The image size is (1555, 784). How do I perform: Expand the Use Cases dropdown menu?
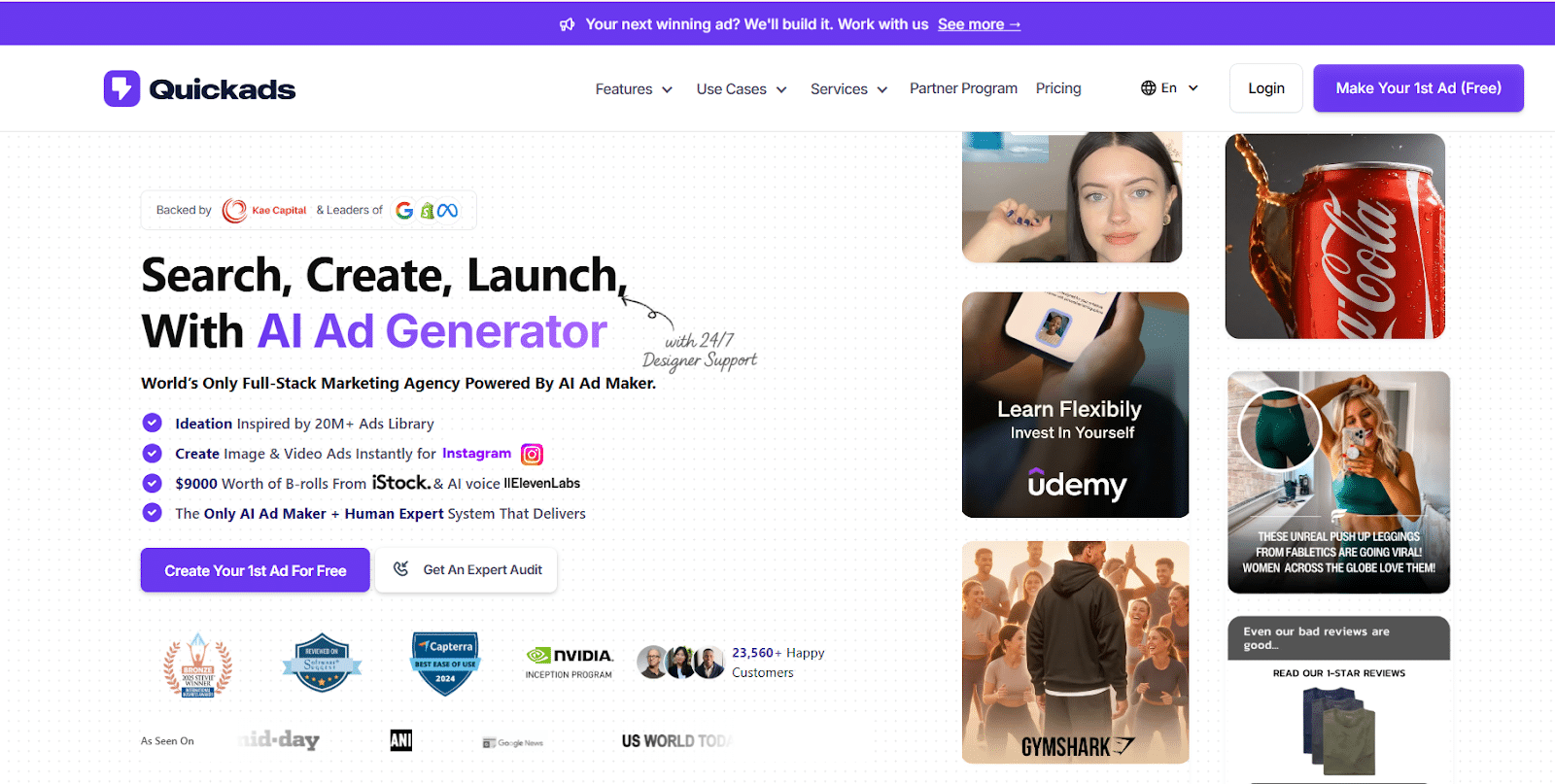(x=742, y=89)
